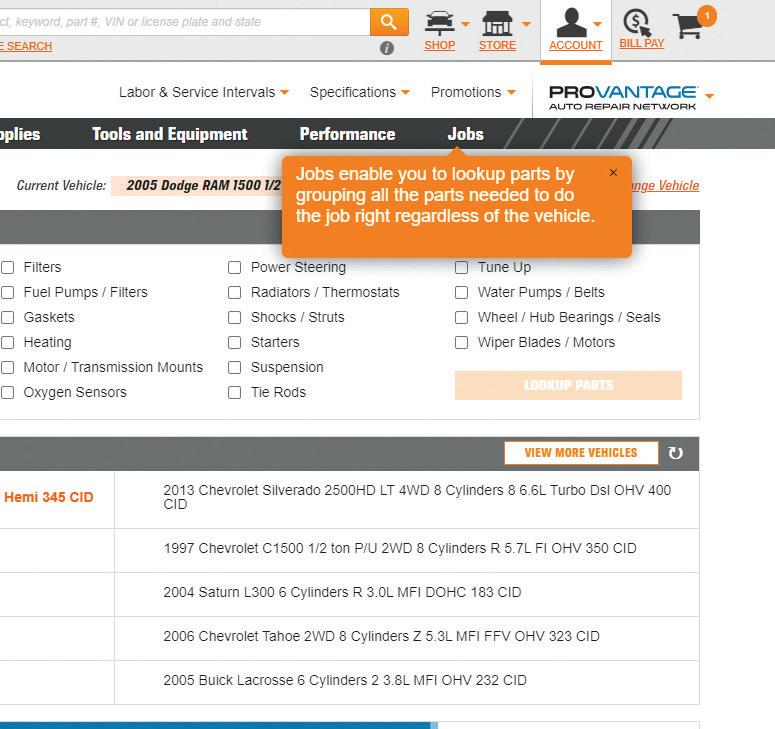
Task: Open the Performance tab
Action: [x=347, y=134]
